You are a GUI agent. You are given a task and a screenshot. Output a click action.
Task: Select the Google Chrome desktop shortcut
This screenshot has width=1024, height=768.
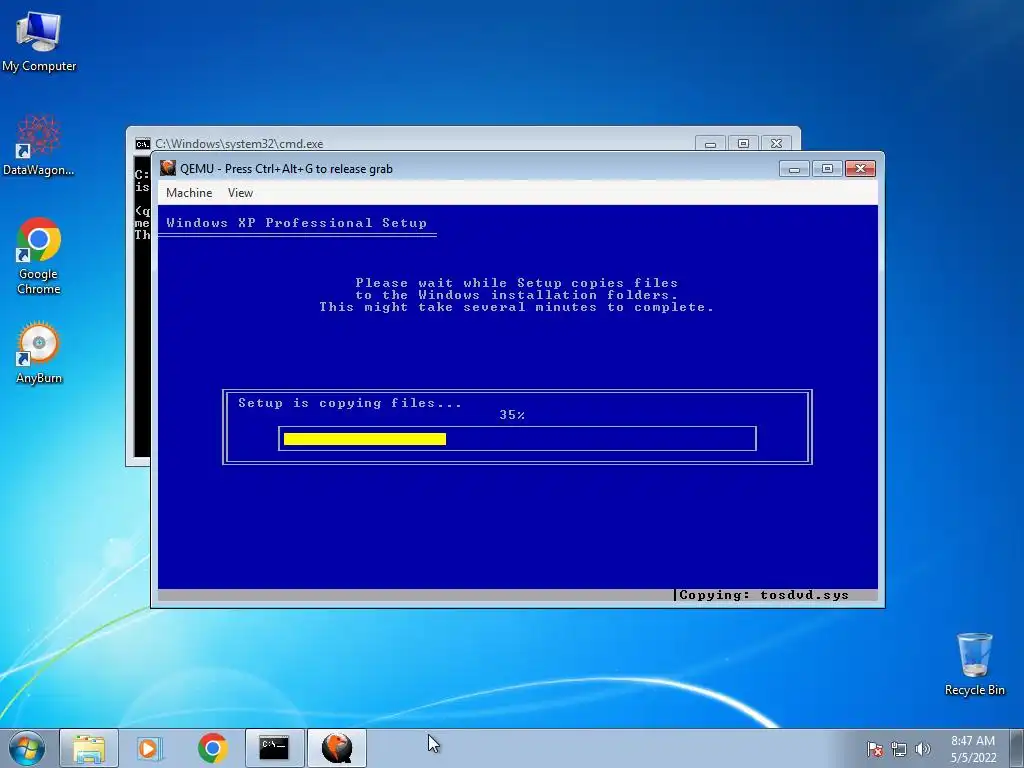click(39, 256)
